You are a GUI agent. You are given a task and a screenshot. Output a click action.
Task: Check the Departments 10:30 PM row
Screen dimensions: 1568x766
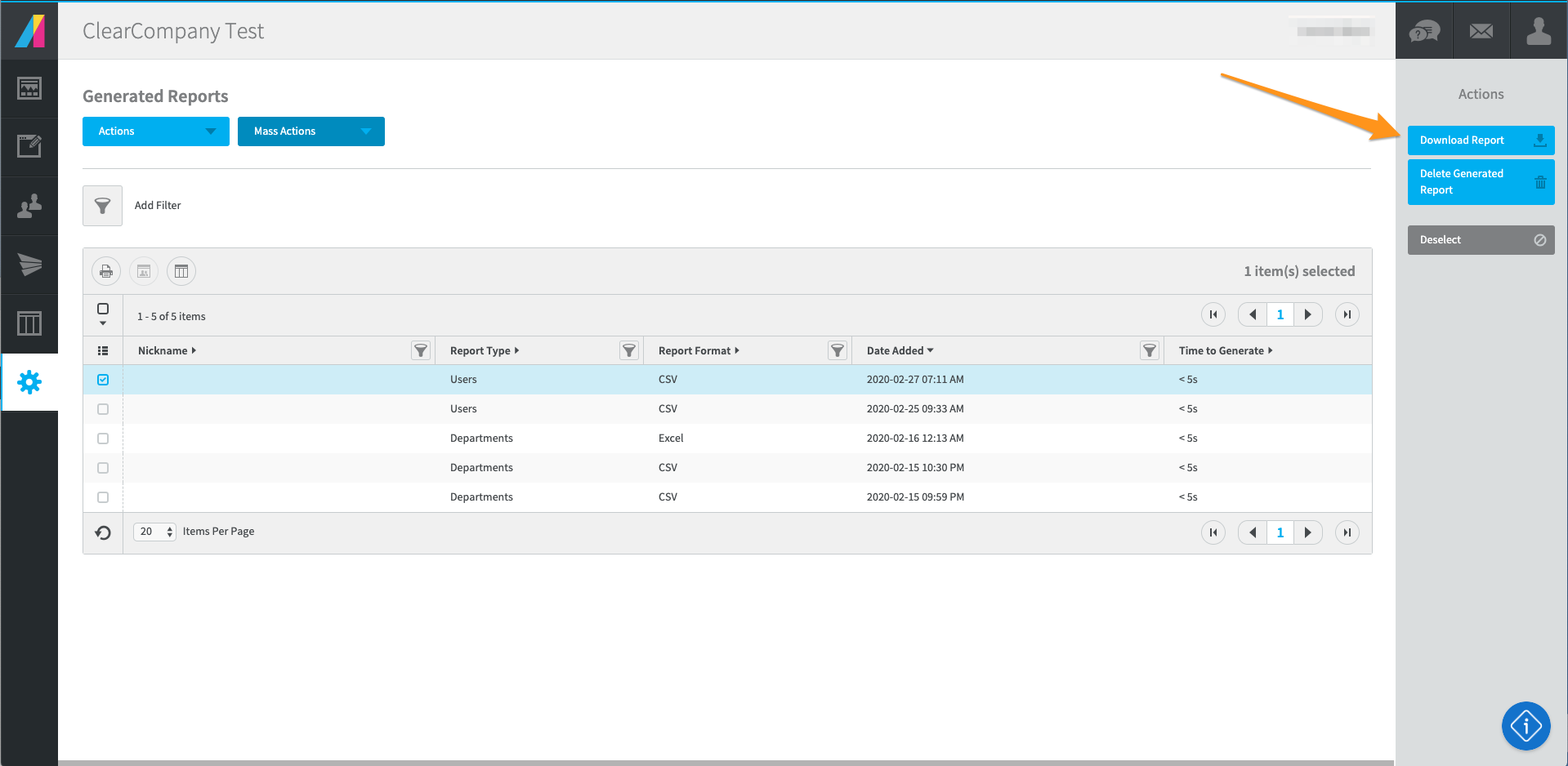(x=103, y=468)
